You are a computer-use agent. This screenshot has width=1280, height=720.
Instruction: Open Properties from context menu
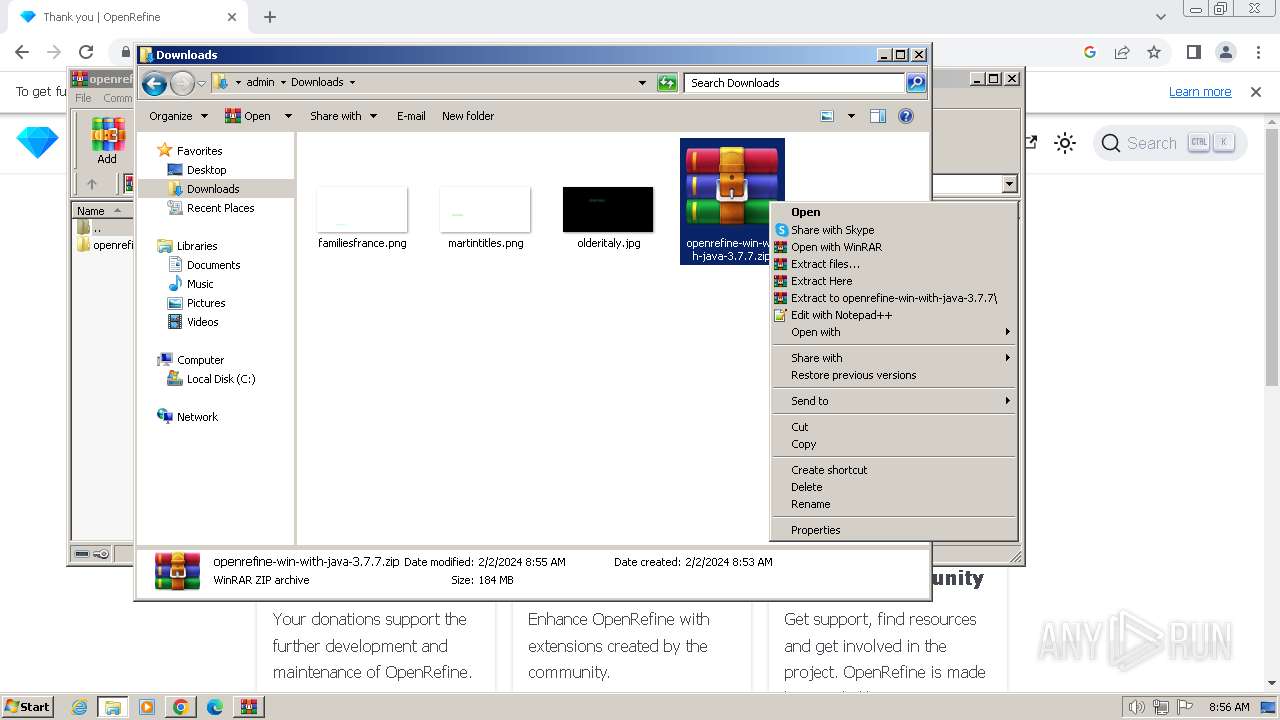pos(894,530)
